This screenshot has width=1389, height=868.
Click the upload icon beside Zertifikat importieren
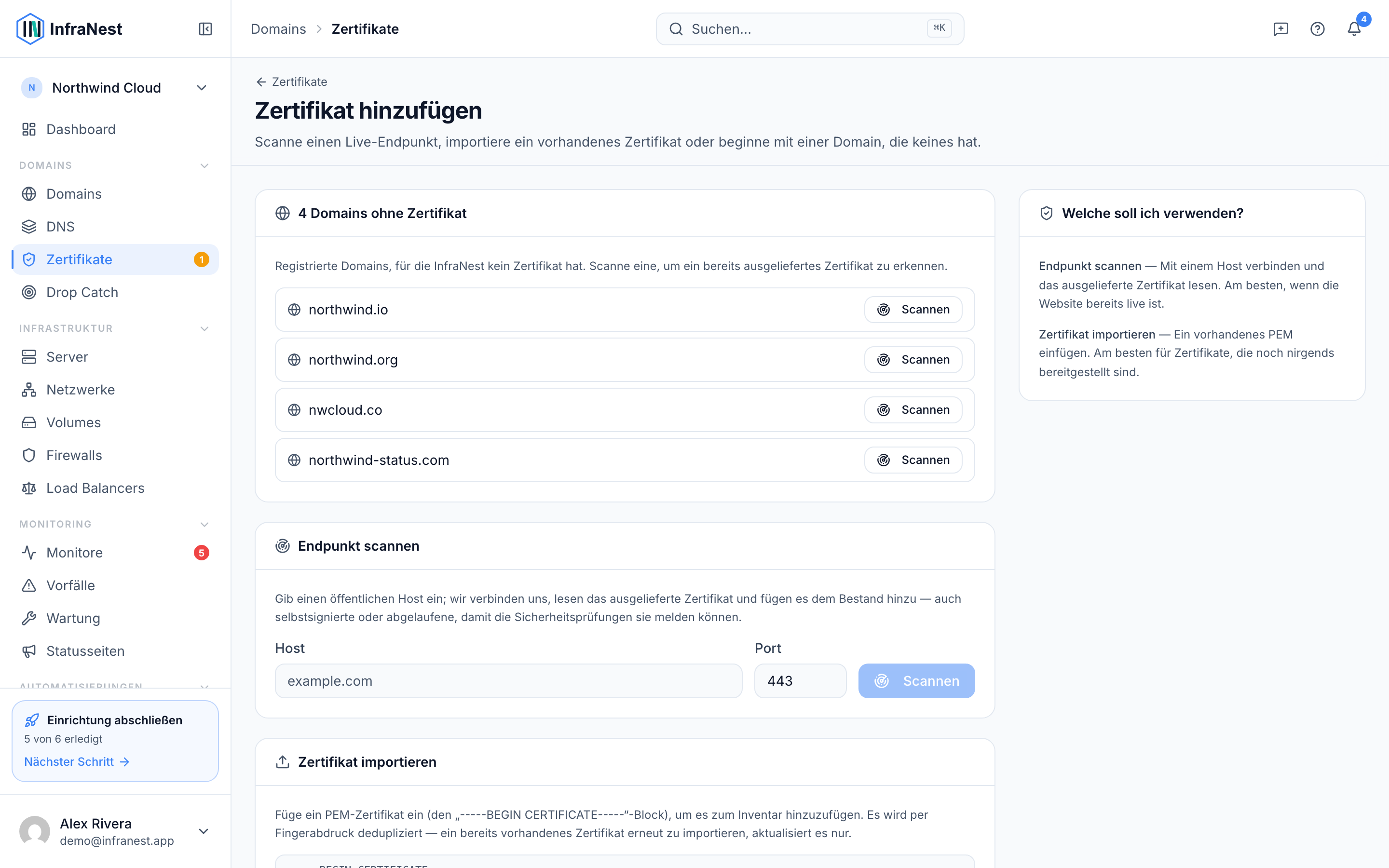tap(283, 762)
